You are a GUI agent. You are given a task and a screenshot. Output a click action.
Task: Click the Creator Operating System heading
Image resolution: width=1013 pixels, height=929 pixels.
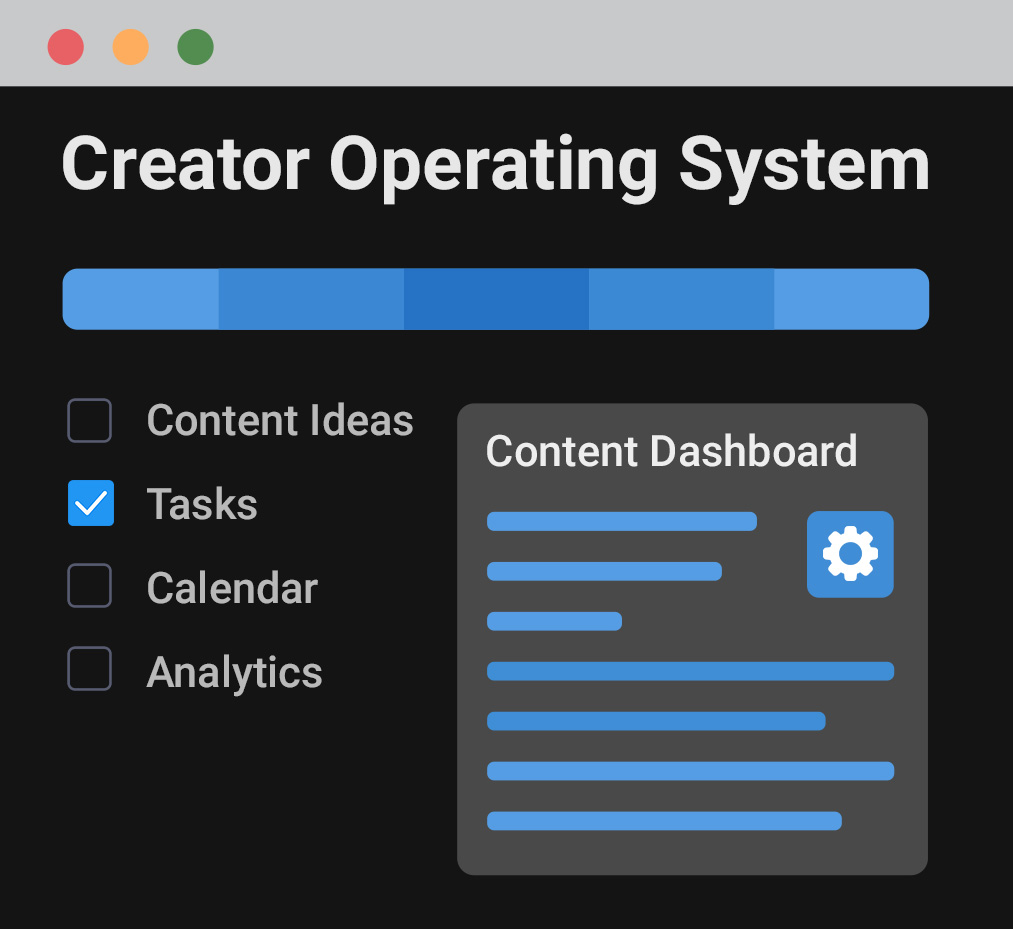tap(496, 165)
